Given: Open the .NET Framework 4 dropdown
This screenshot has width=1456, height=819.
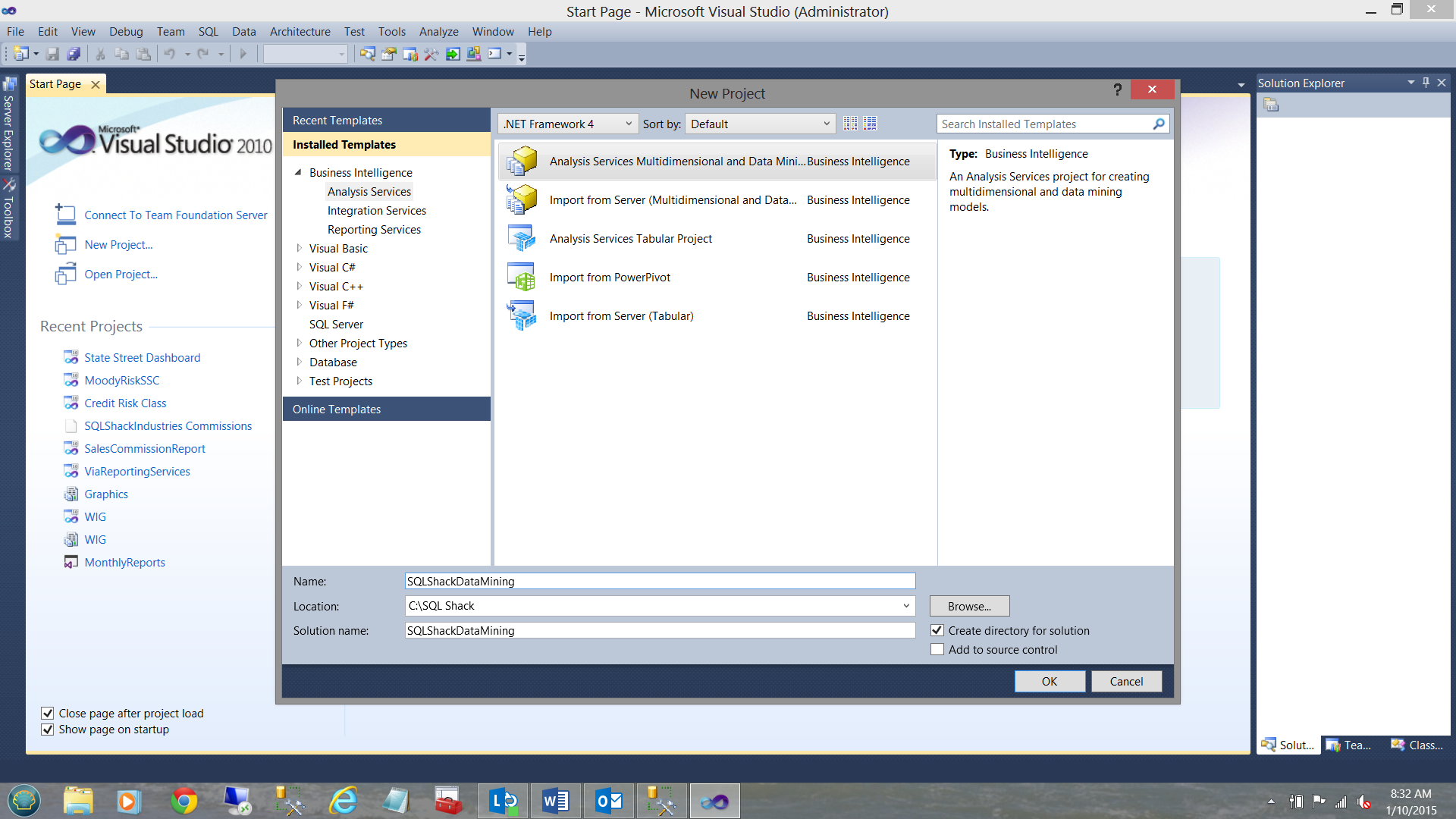Looking at the screenshot, I should [x=568, y=124].
